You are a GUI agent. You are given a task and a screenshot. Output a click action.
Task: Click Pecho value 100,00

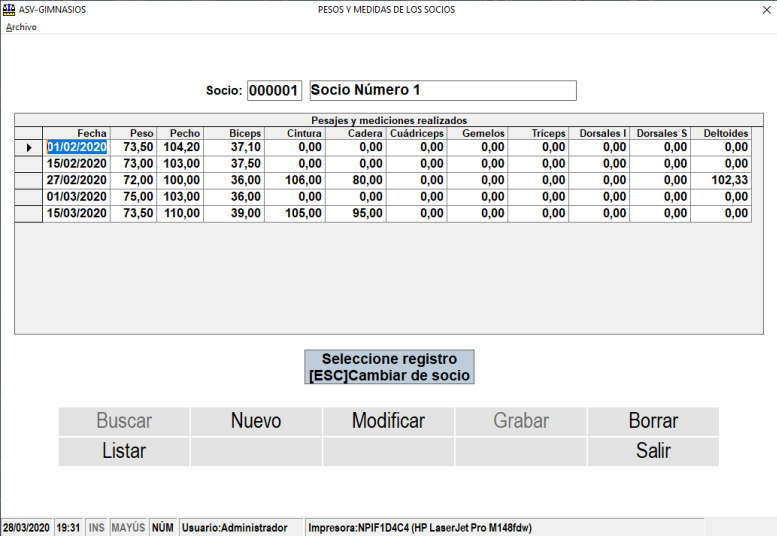180,180
